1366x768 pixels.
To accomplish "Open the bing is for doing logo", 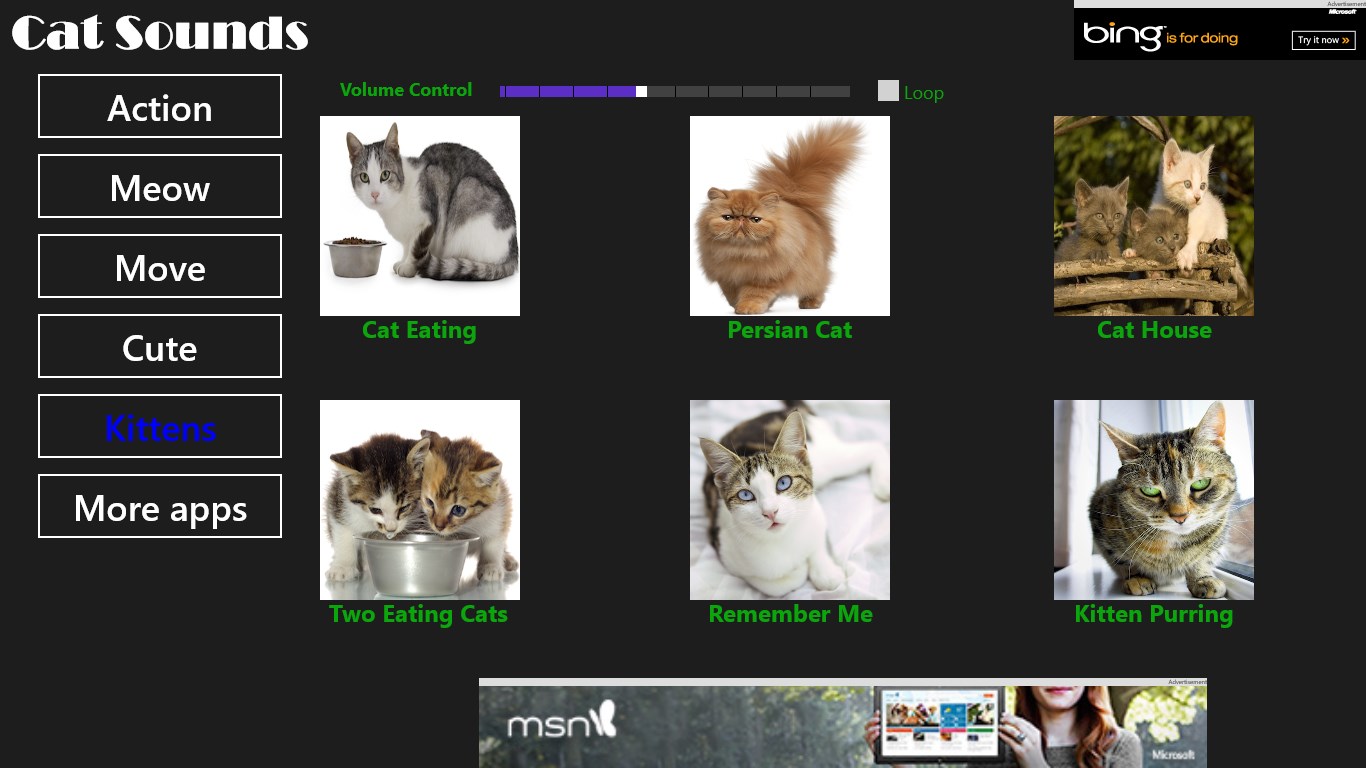I will coord(1160,36).
